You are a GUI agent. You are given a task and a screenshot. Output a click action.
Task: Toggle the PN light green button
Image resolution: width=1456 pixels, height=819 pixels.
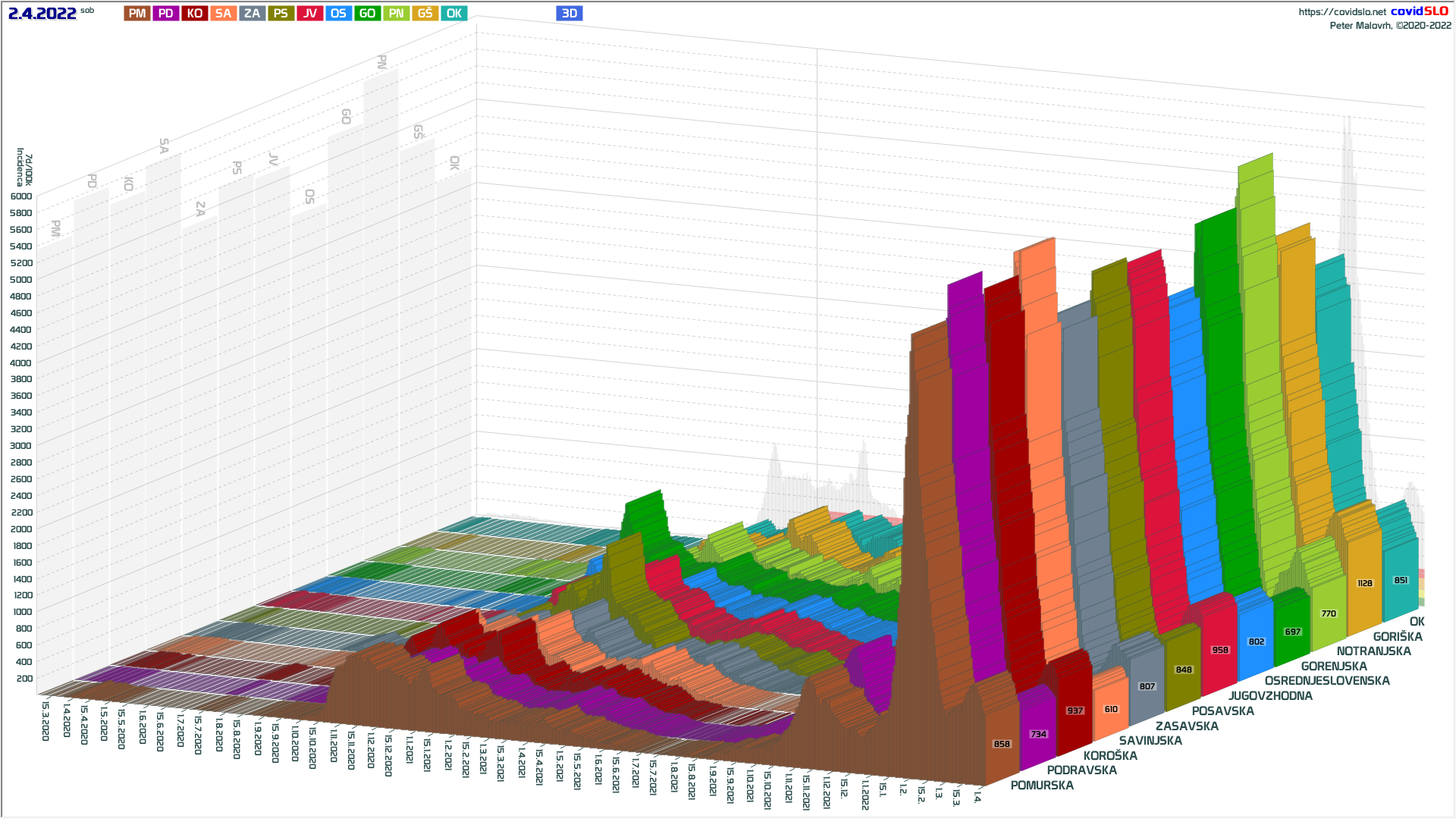pos(396,13)
